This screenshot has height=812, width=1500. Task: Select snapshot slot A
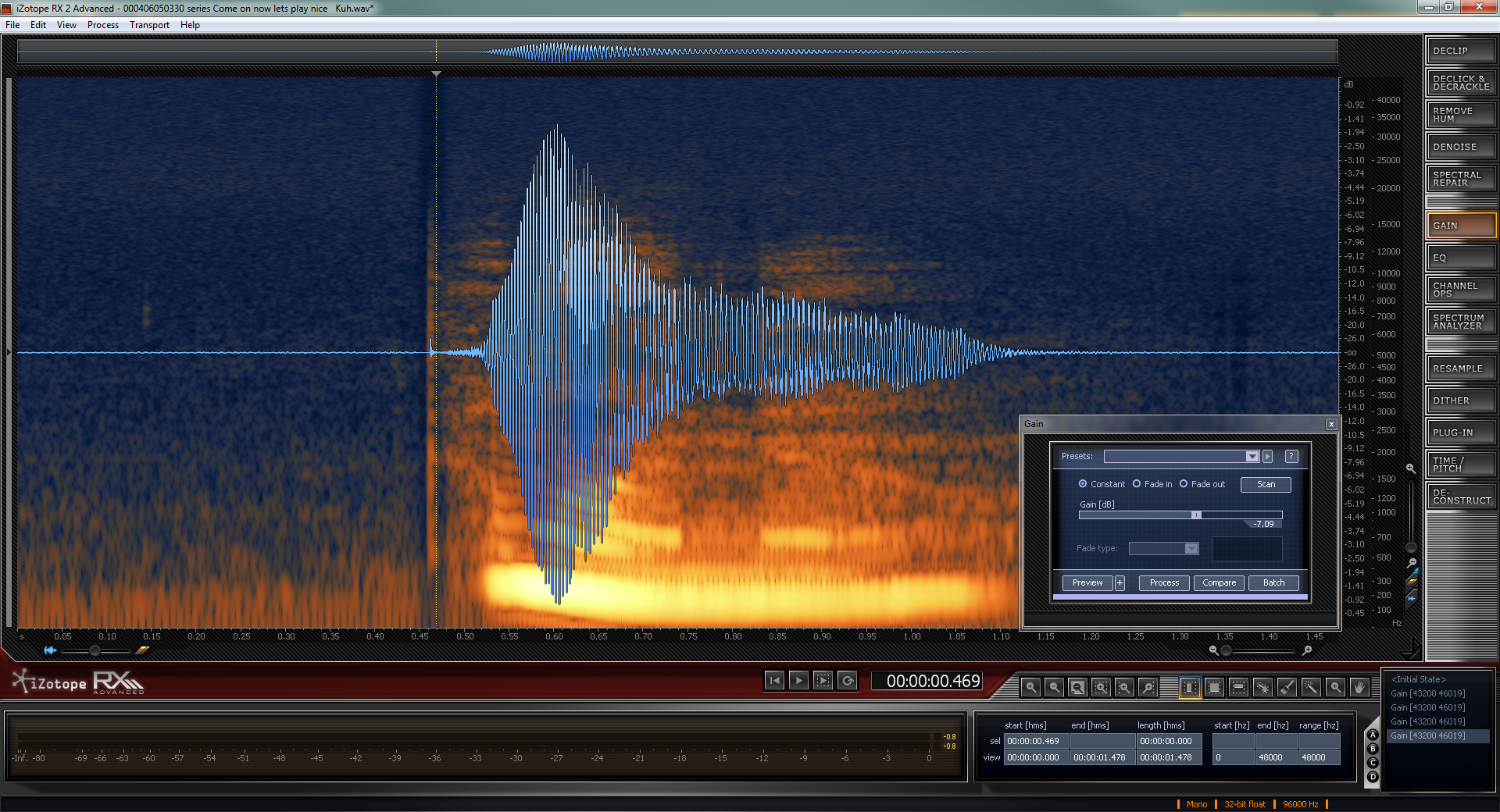(x=1373, y=735)
